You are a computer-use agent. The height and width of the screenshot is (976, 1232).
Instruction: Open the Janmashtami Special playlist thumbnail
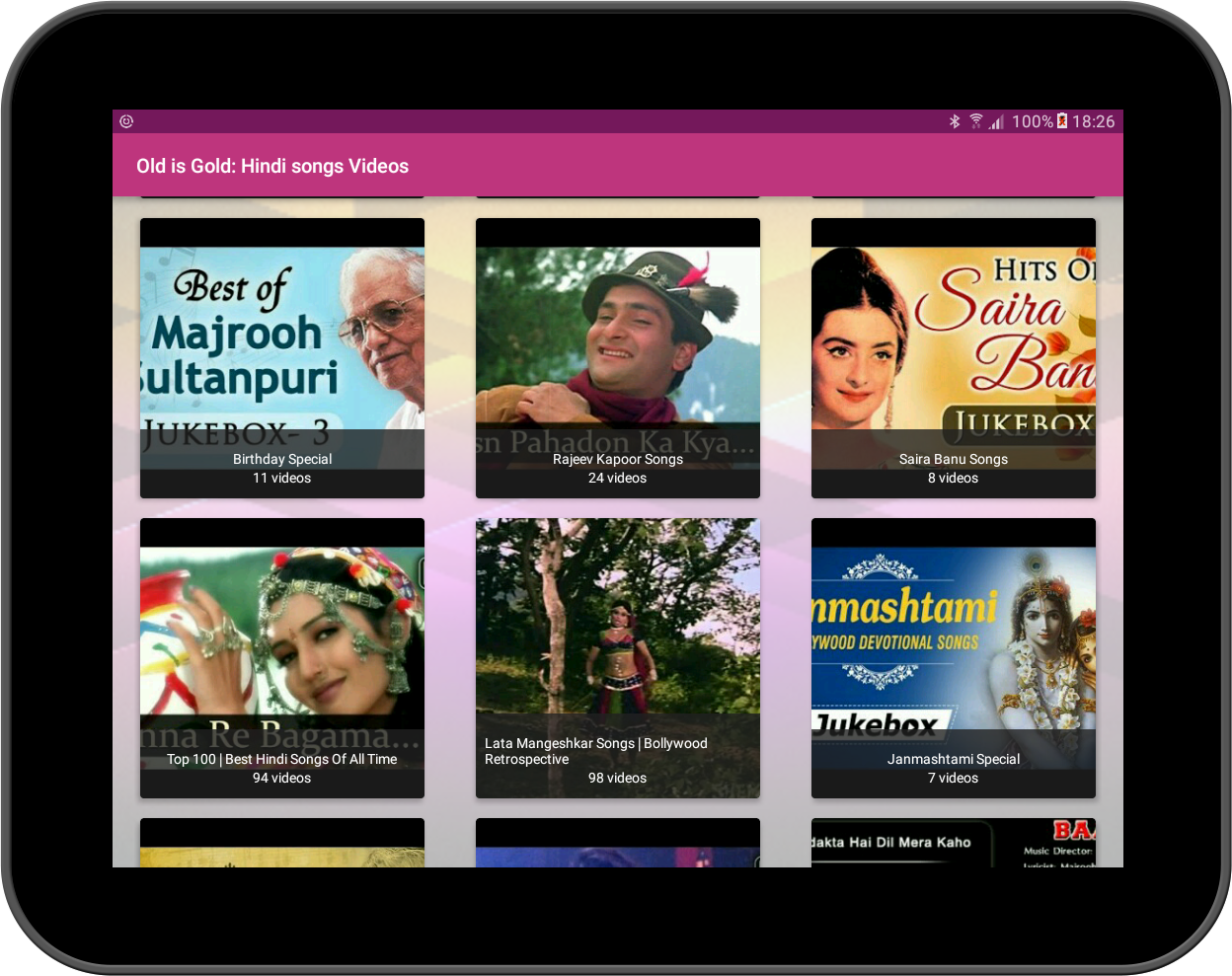(x=954, y=657)
